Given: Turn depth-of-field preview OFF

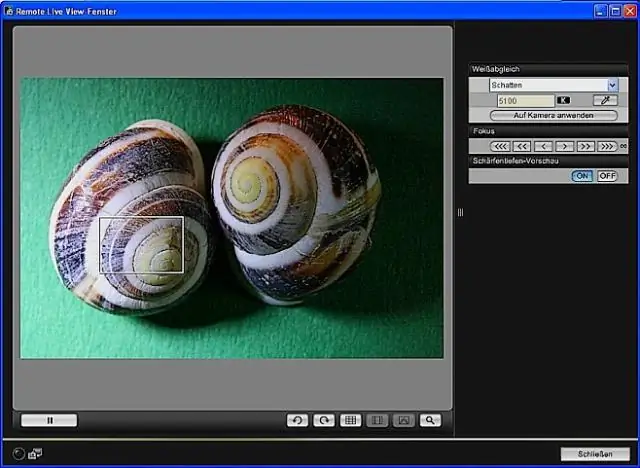Looking at the screenshot, I should (x=607, y=176).
